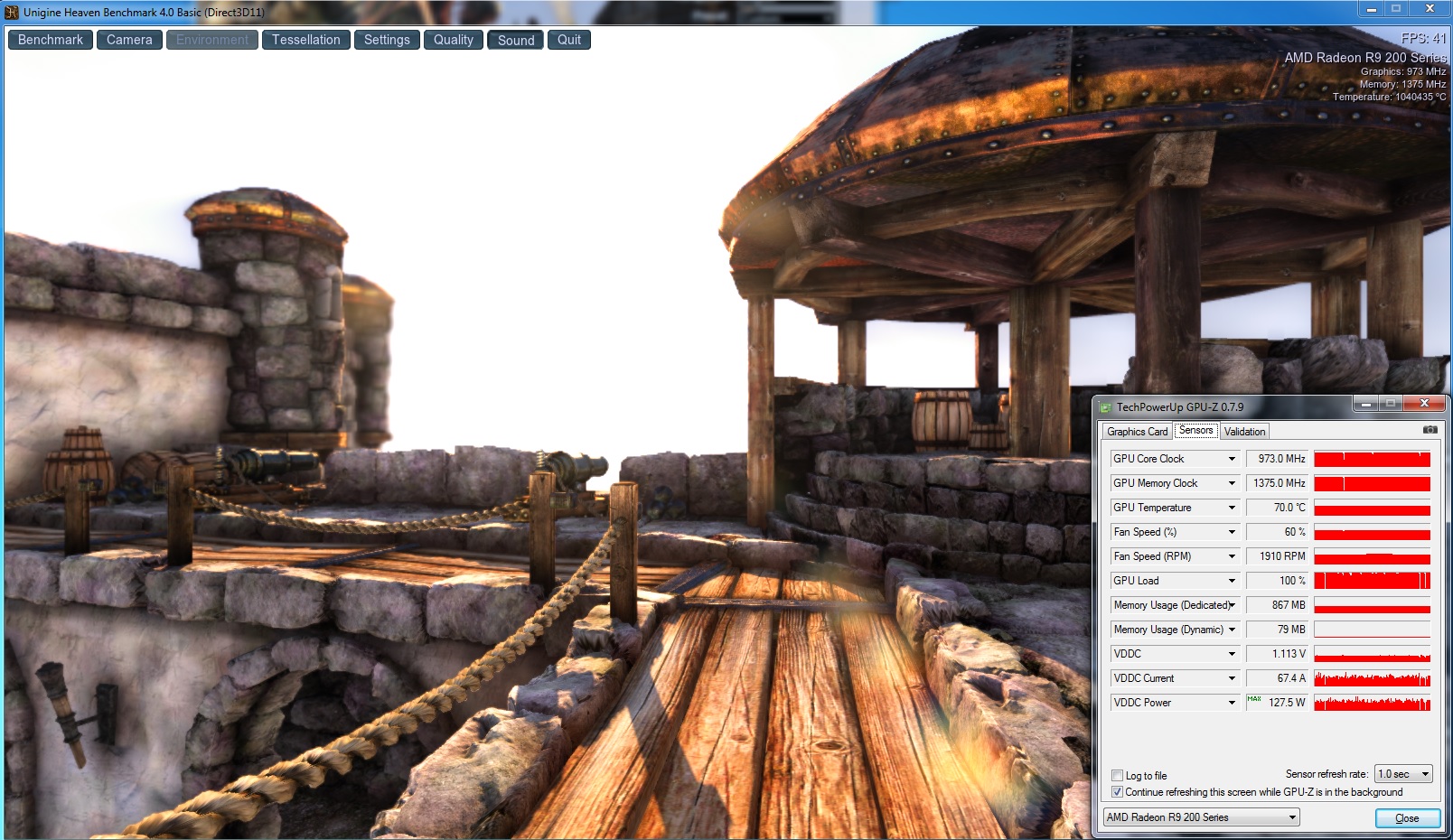The width and height of the screenshot is (1453, 840).
Task: Click the 60 % fan speed value
Action: click(x=1278, y=532)
